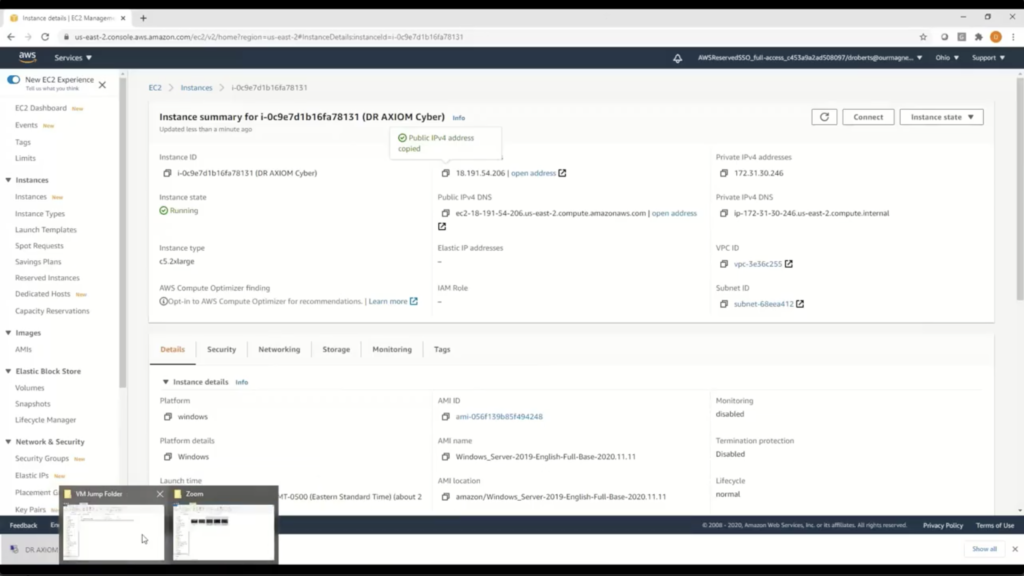Copy the Platform details value Windows

(168, 456)
